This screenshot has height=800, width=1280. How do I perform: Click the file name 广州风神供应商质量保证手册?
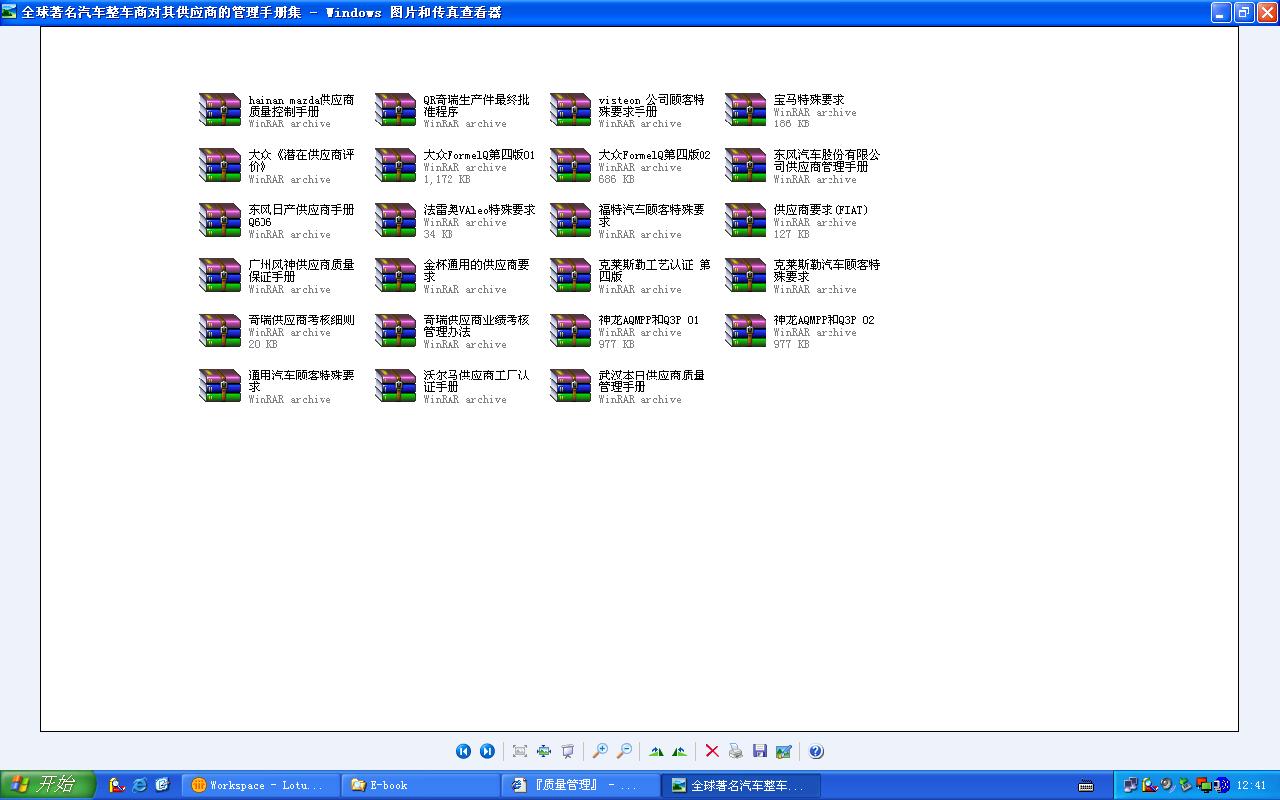302,271
